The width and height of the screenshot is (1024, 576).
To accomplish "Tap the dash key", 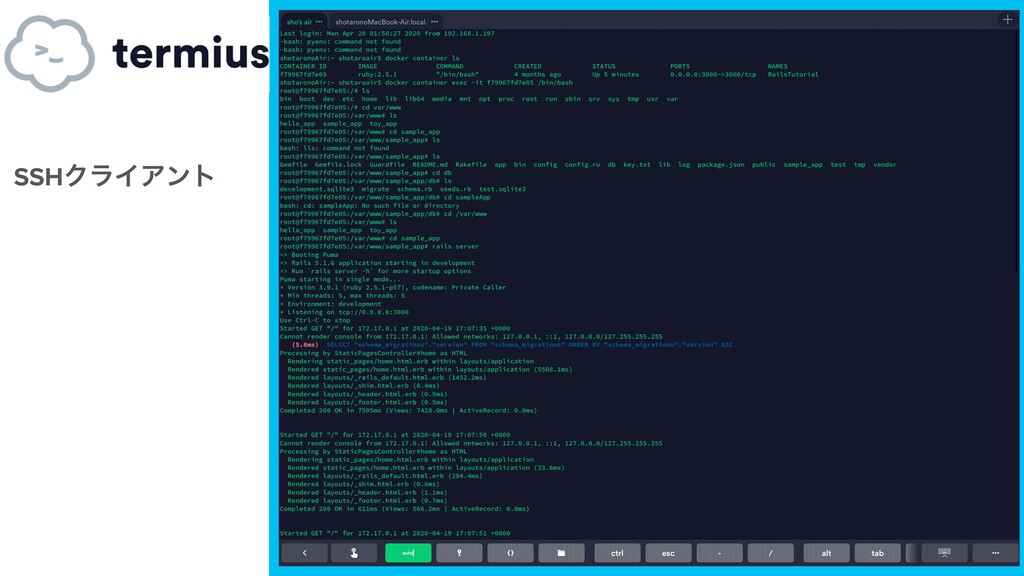I will click(719, 553).
